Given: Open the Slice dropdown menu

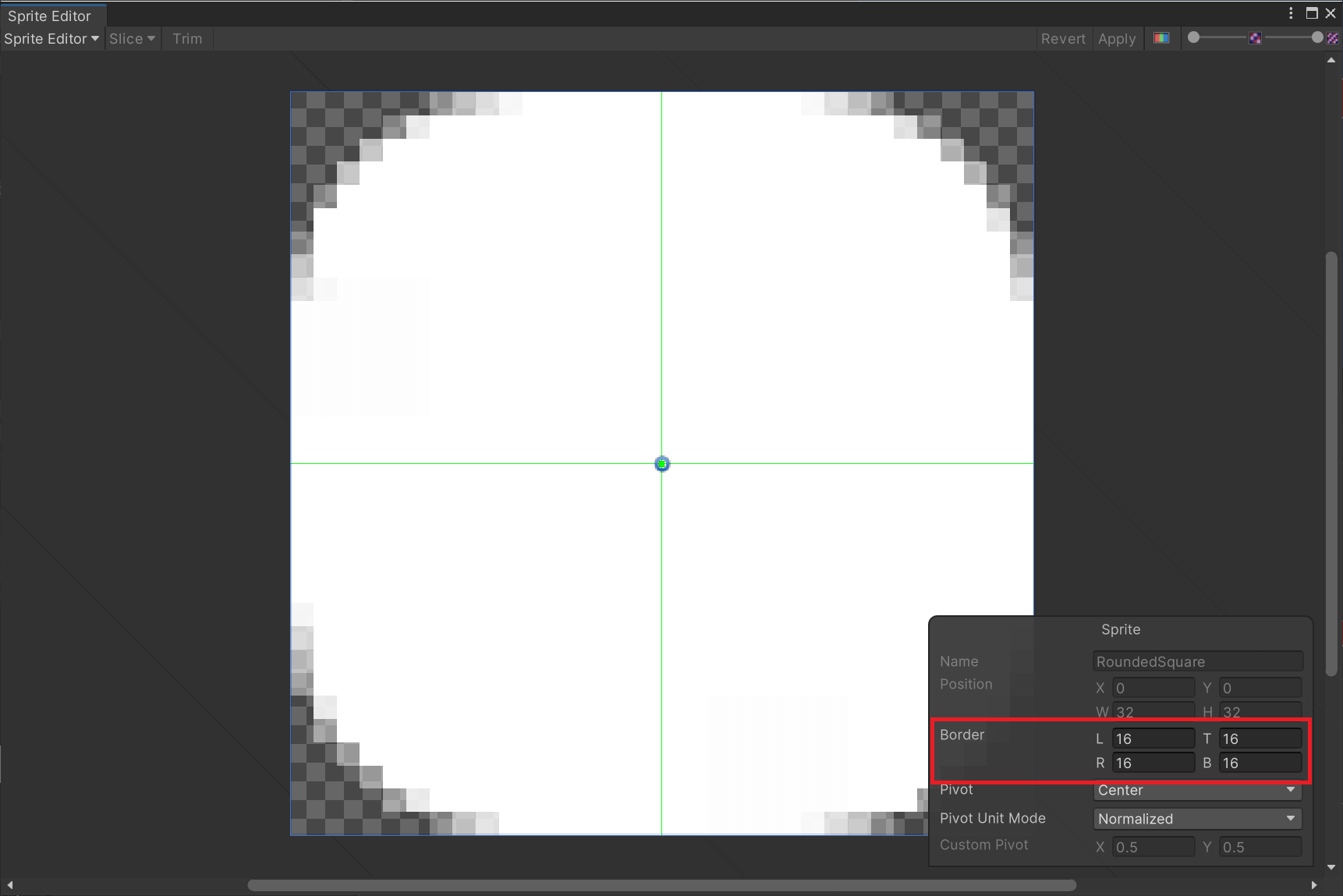Looking at the screenshot, I should 133,38.
